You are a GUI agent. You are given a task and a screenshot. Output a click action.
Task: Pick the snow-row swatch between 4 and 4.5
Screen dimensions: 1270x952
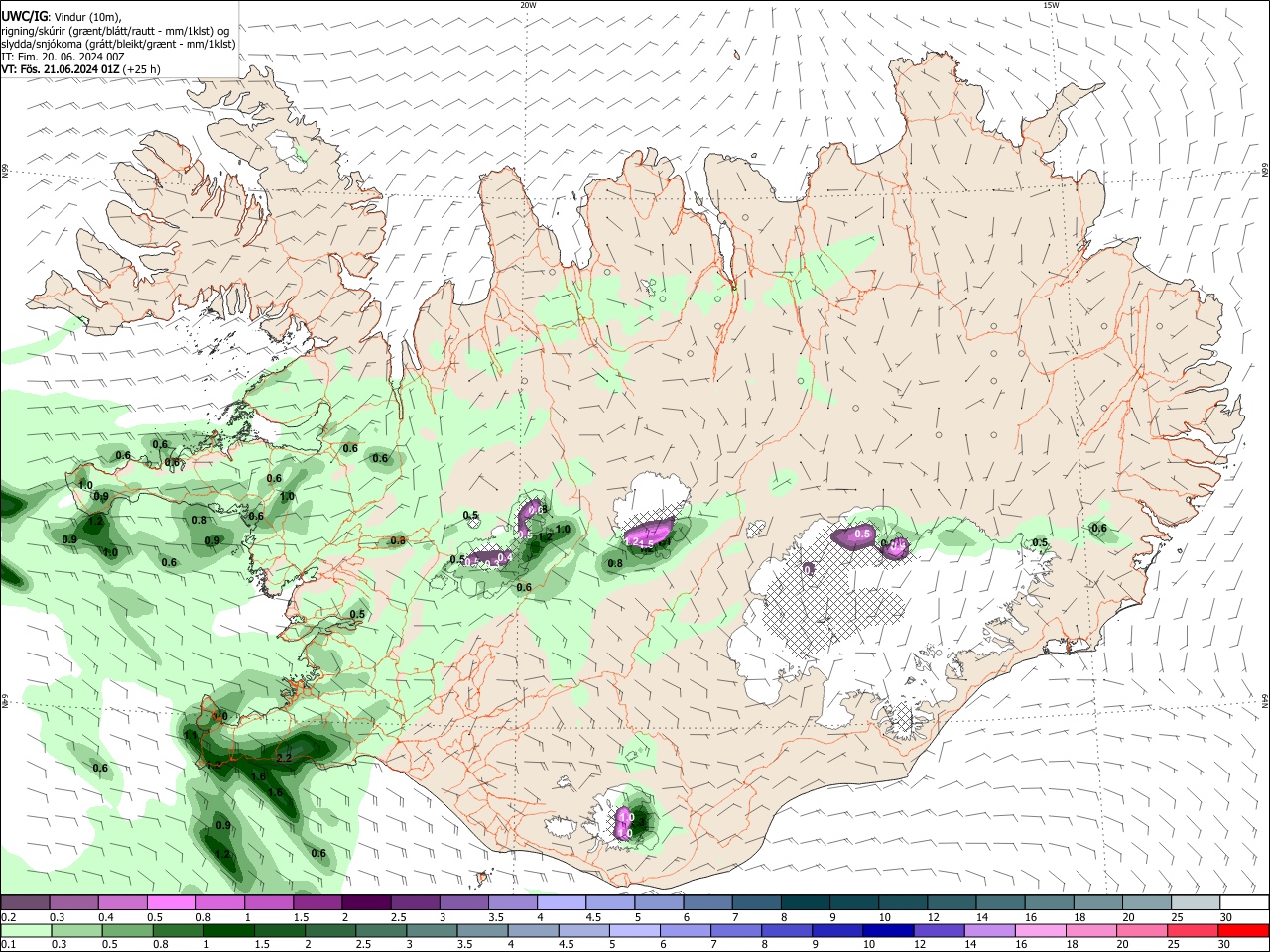560,903
